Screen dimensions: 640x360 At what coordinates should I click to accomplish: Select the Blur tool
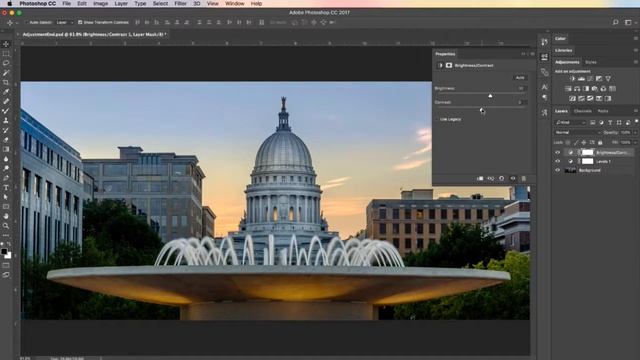pos(6,159)
